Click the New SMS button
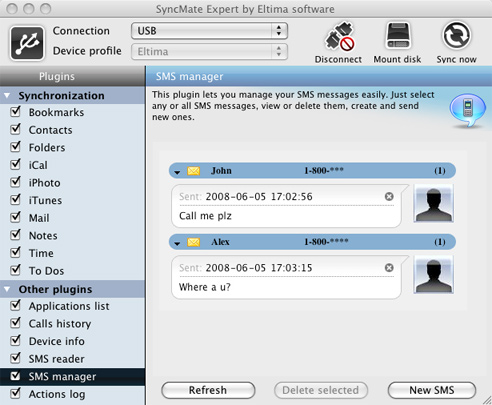Screen dimensions: 492x405 point(432,390)
